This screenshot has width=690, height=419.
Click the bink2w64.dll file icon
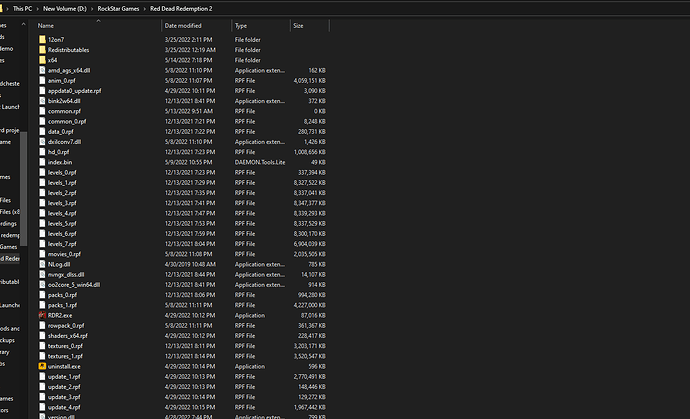(42, 101)
